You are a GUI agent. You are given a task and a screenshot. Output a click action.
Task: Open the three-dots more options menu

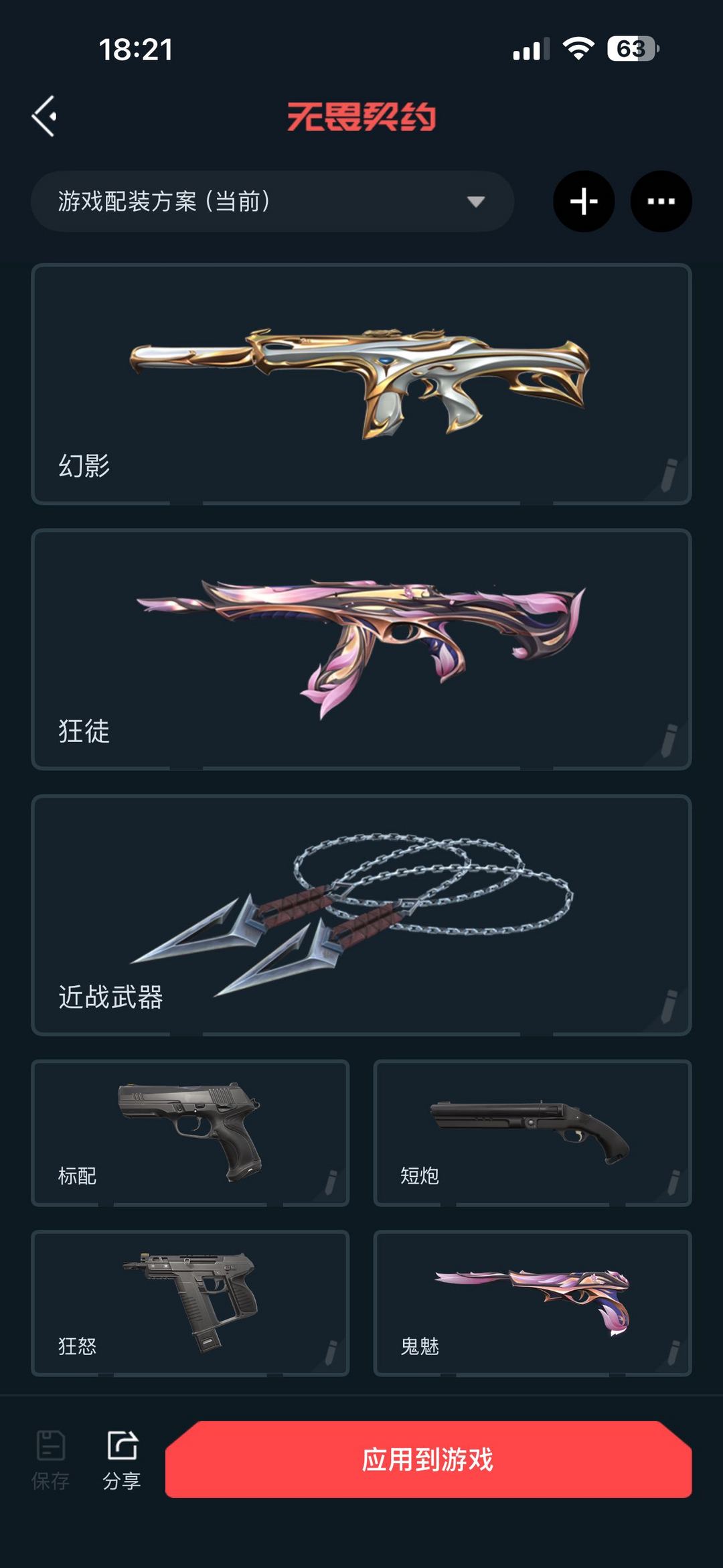point(661,202)
